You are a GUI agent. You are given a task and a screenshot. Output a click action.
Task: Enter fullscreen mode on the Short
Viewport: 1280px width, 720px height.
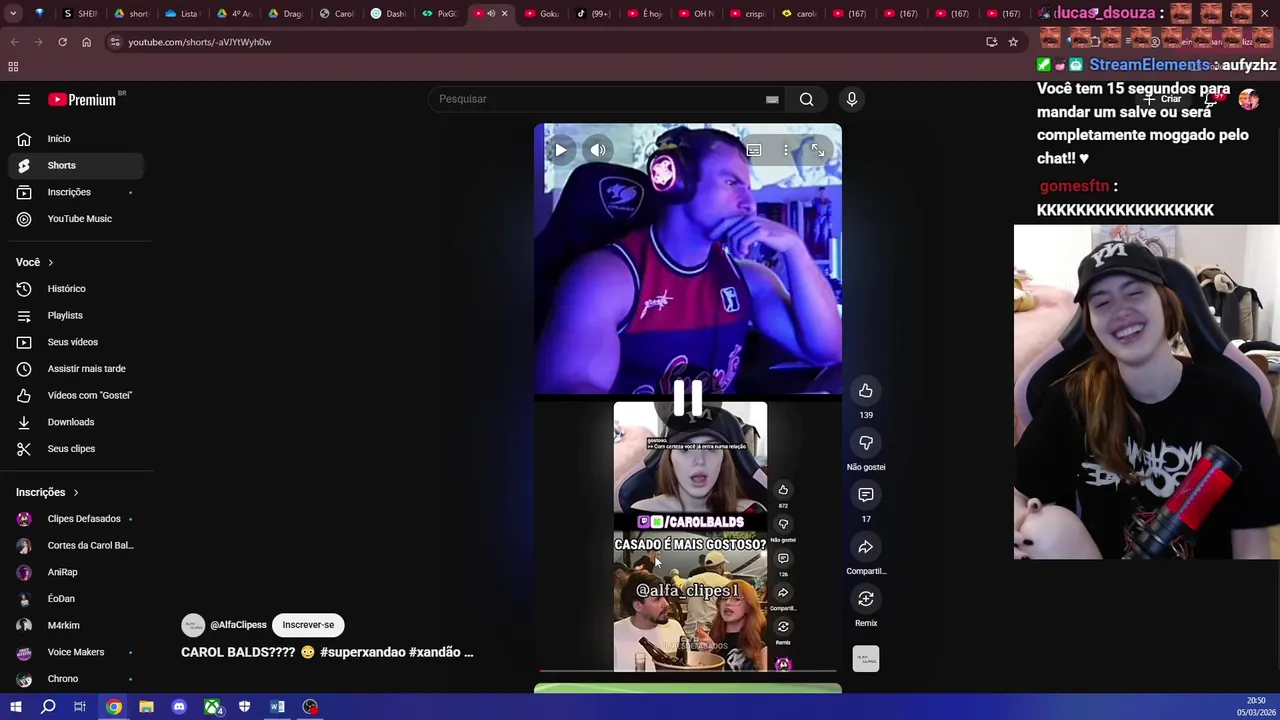[x=818, y=150]
